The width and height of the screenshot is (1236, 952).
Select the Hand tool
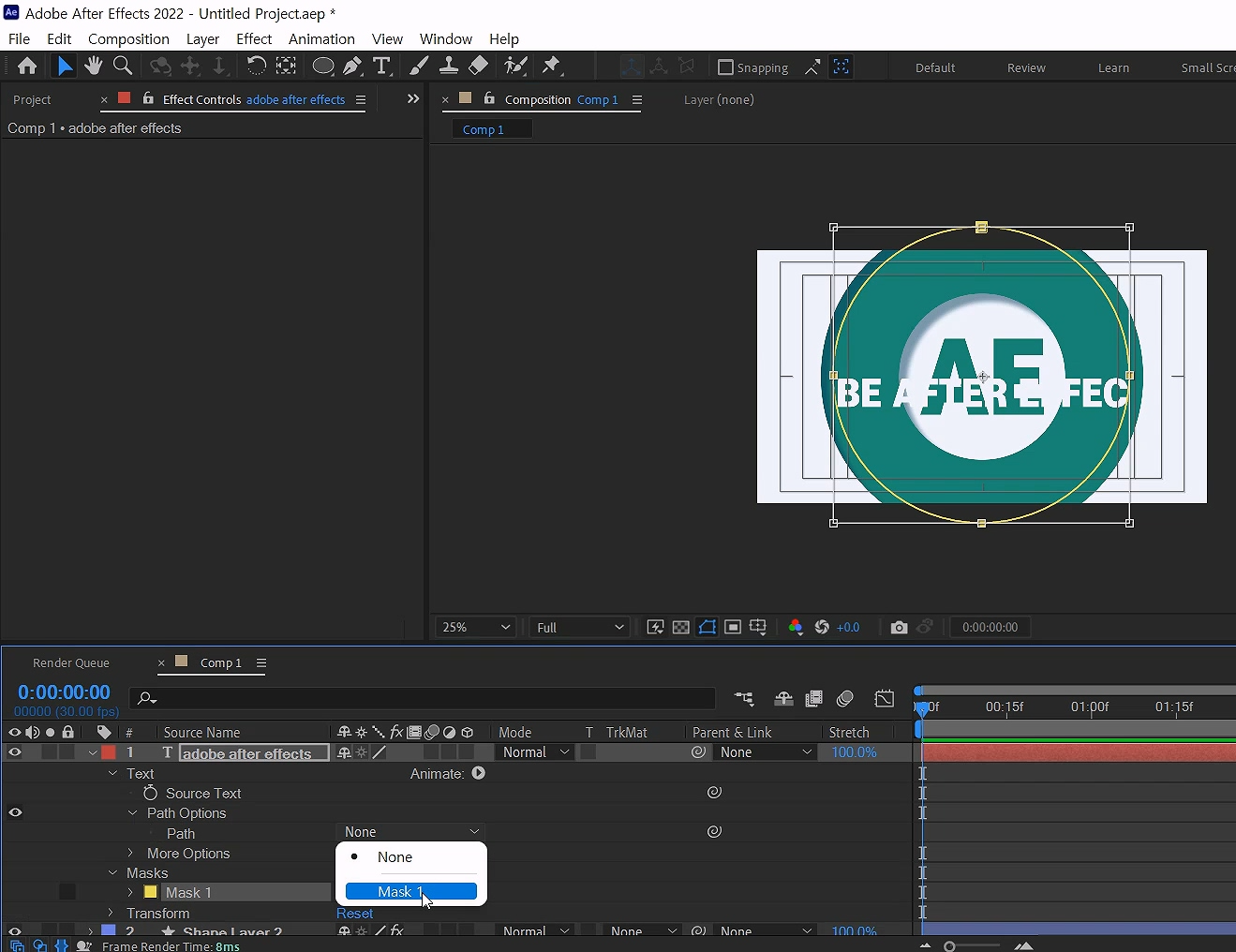tap(93, 66)
